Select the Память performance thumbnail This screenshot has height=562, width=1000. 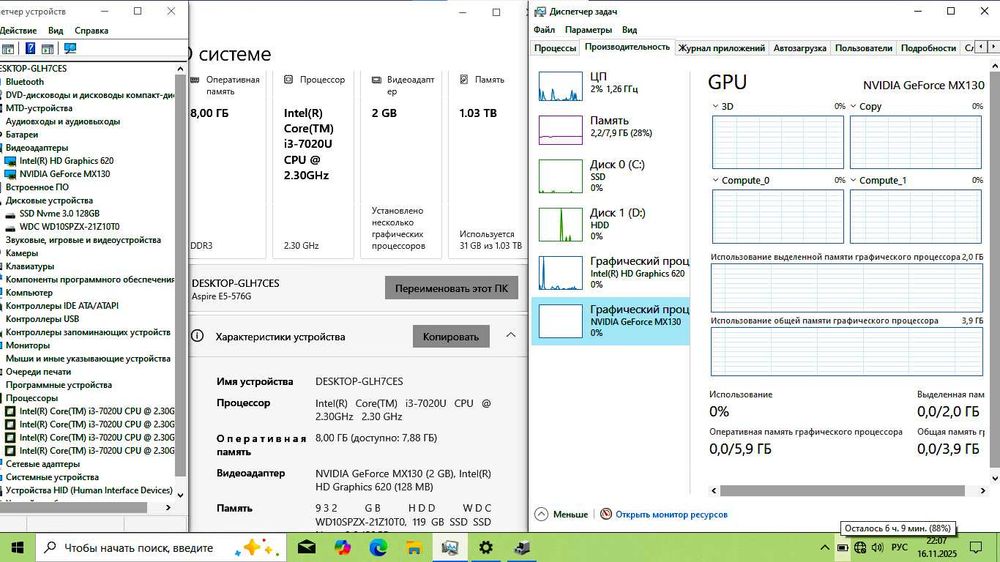coord(561,130)
